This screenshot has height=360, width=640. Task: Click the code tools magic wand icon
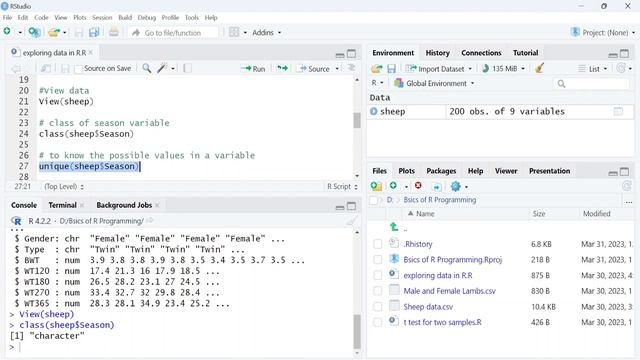coord(162,68)
